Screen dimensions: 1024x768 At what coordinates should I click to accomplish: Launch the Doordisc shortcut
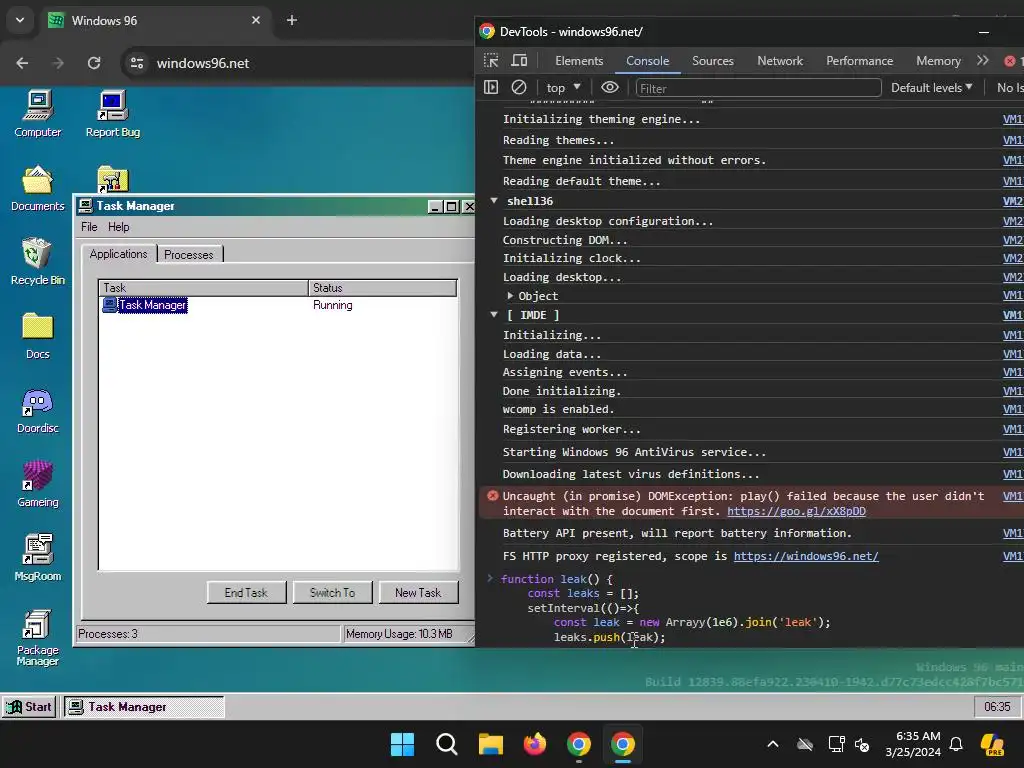(x=37, y=410)
